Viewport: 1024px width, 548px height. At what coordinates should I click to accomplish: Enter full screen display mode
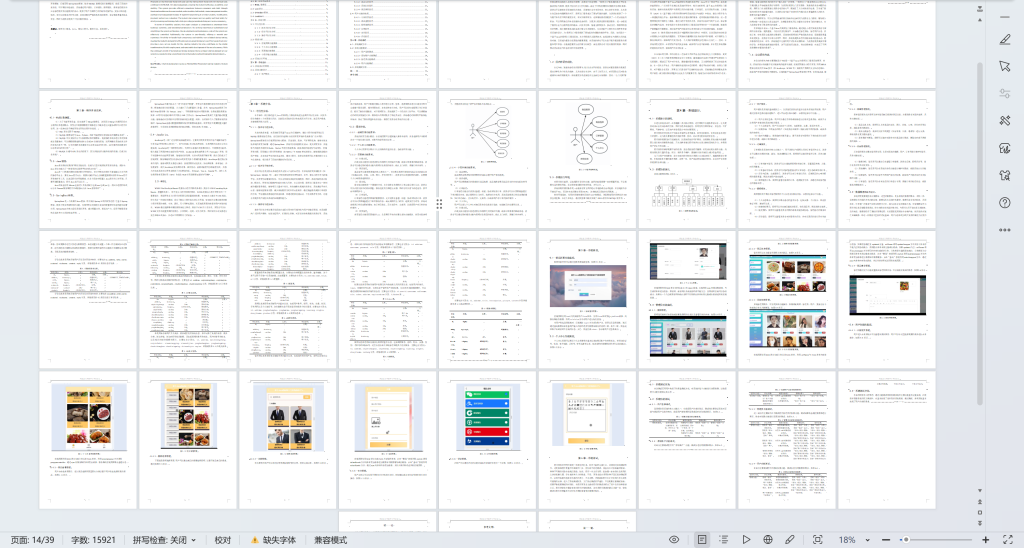[x=1008, y=540]
